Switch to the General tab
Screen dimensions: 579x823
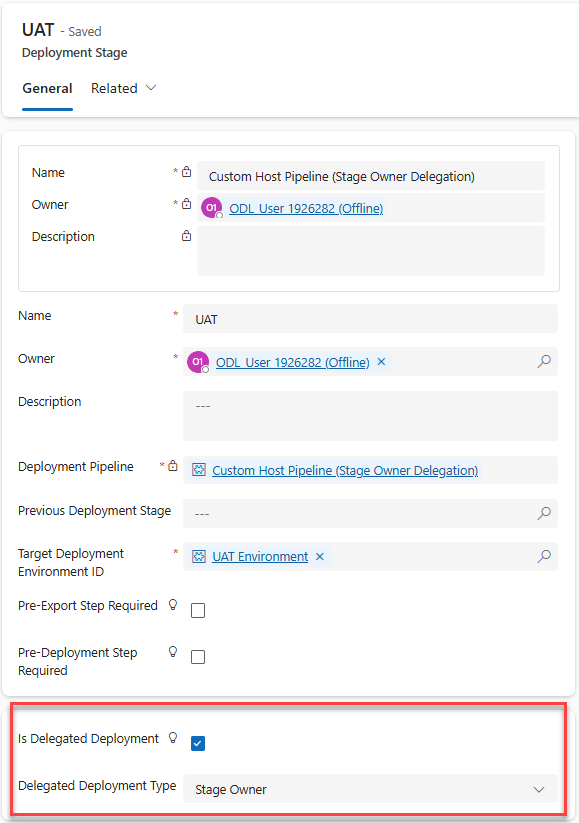pos(47,88)
